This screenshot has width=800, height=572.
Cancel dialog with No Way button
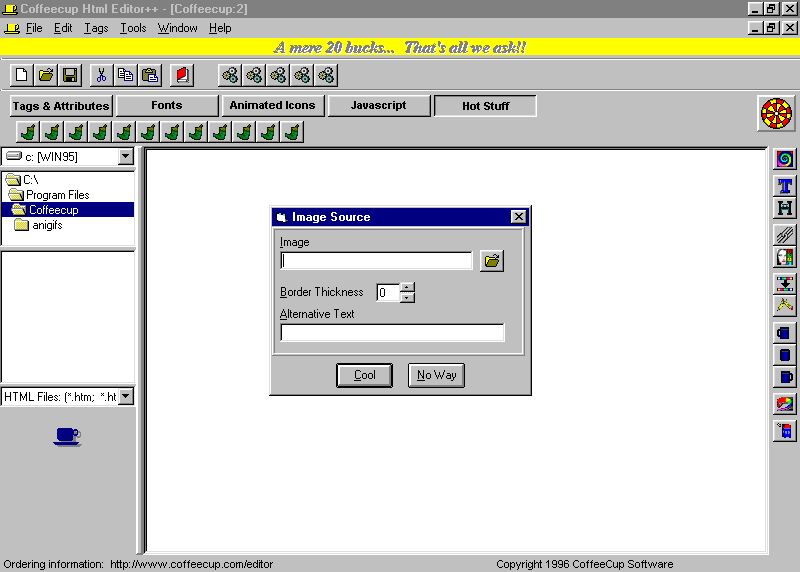coord(436,375)
